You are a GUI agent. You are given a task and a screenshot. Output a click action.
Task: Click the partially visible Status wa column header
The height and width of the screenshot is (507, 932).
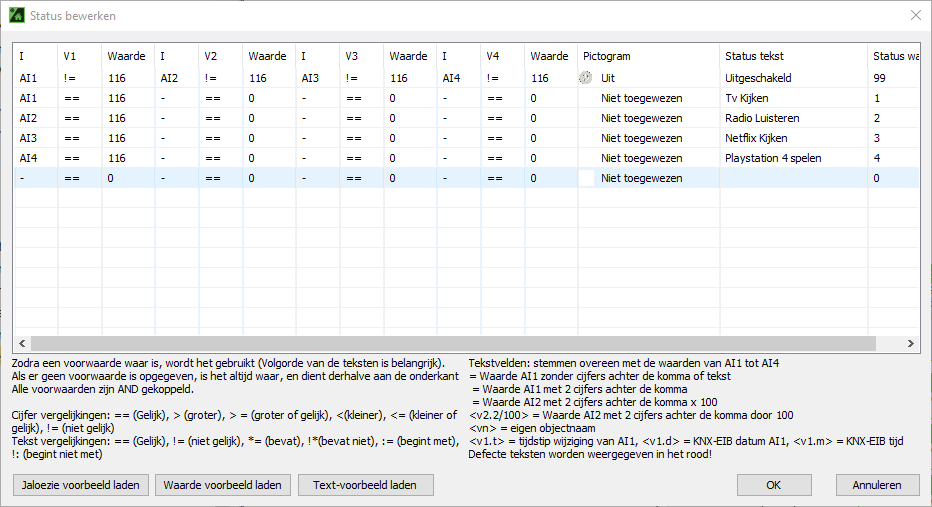point(894,56)
